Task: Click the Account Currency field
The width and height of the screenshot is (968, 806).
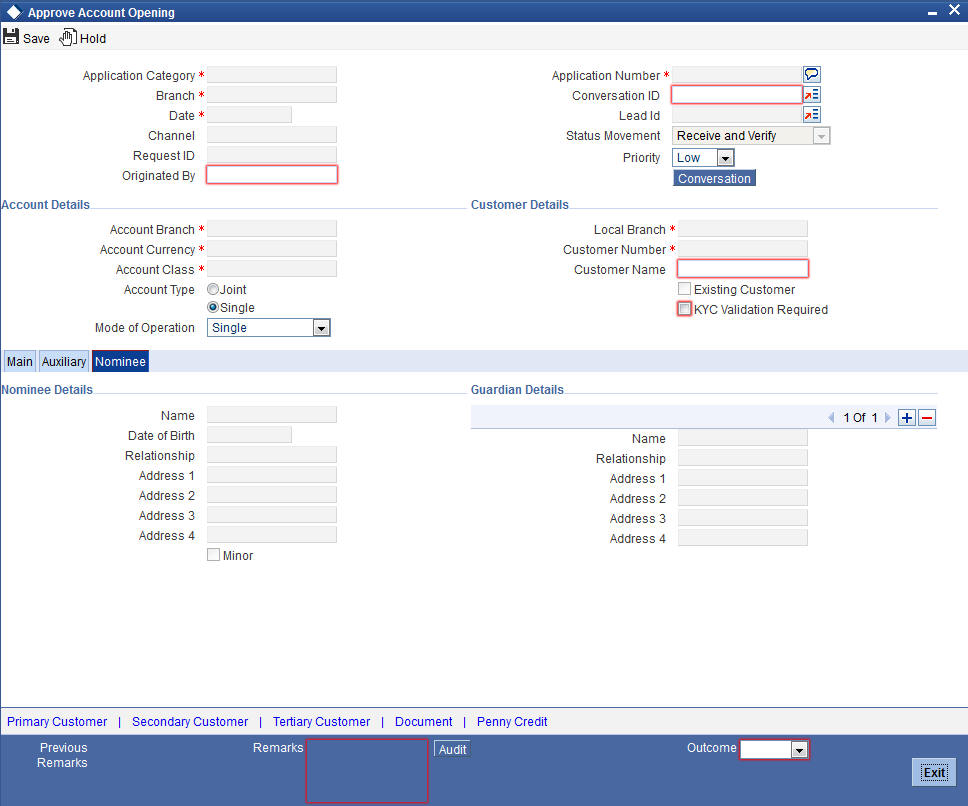Action: (272, 249)
